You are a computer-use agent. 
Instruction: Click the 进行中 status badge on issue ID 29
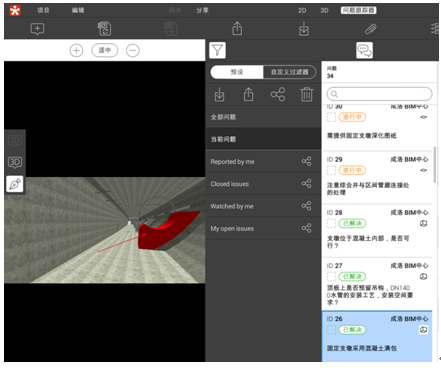(352, 170)
